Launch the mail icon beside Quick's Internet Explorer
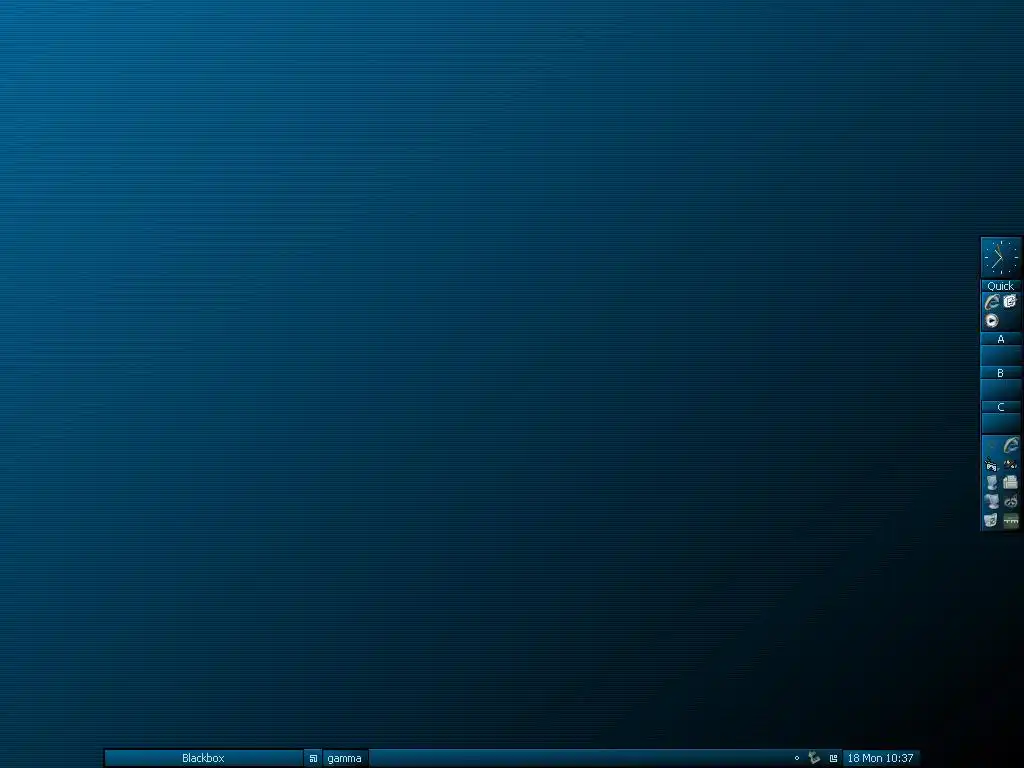Image resolution: width=1024 pixels, height=768 pixels. 1010,301
